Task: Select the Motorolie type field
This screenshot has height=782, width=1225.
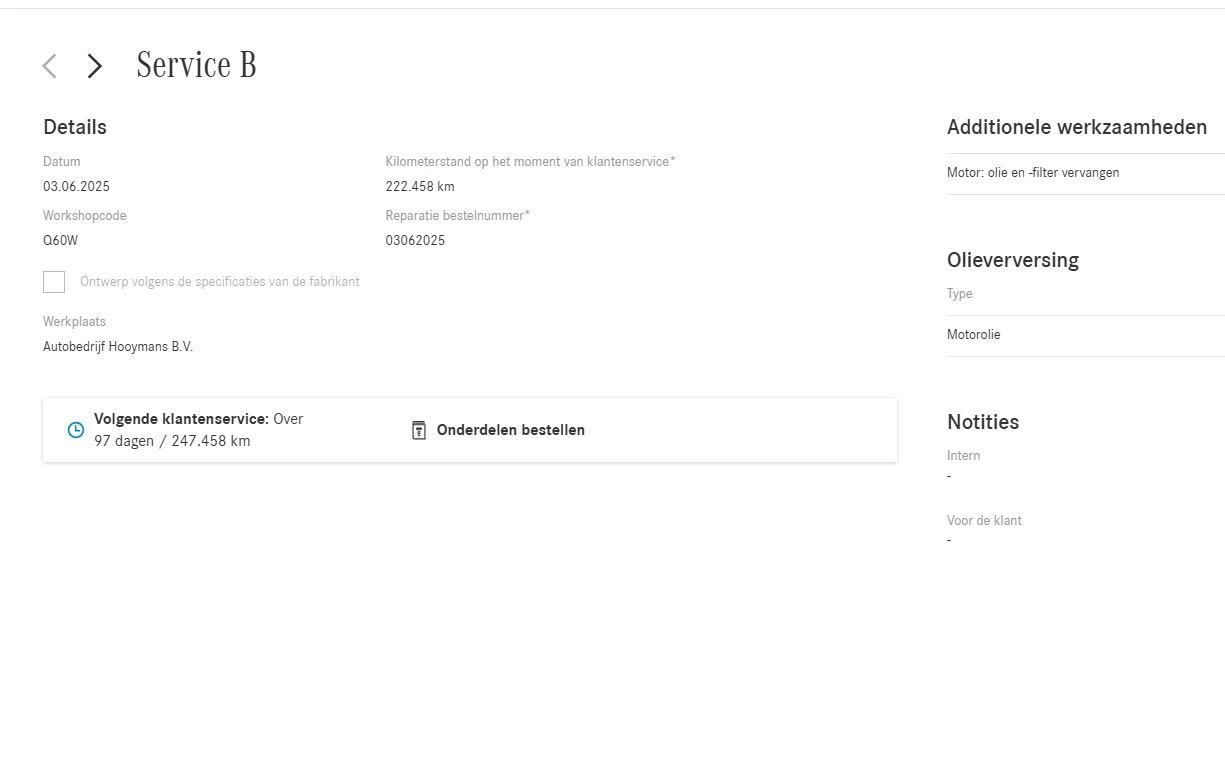Action: click(973, 334)
